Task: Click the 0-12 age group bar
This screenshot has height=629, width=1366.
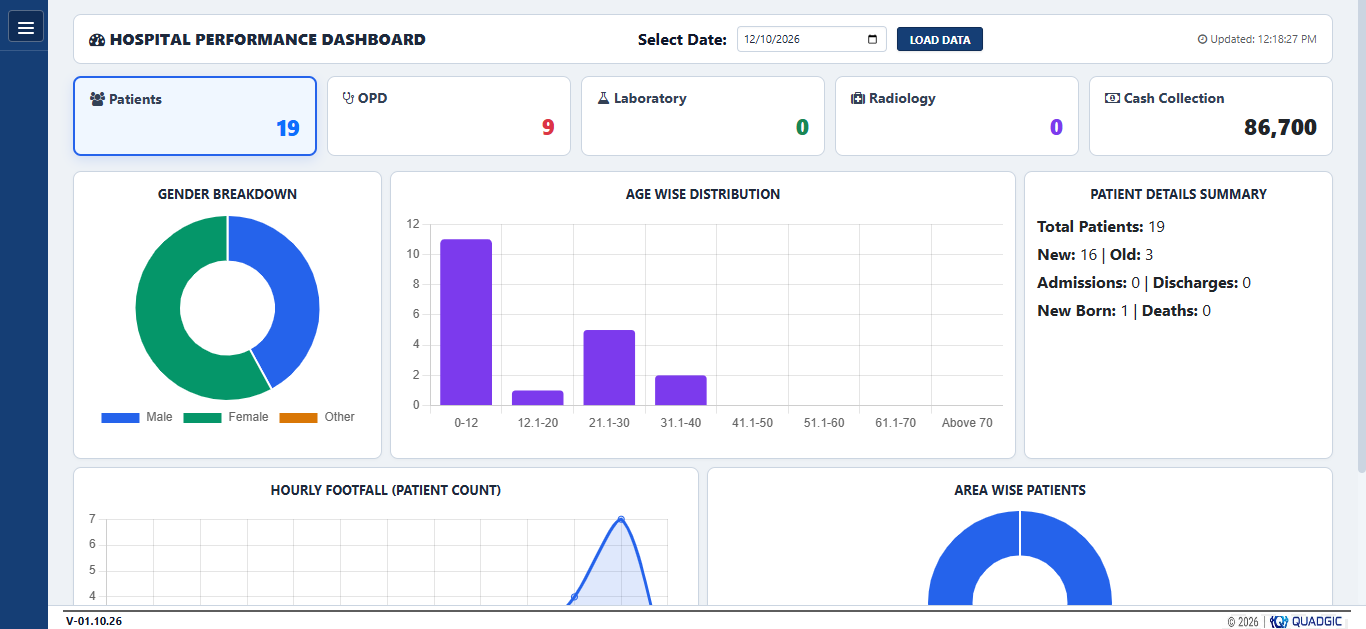Action: click(466, 322)
